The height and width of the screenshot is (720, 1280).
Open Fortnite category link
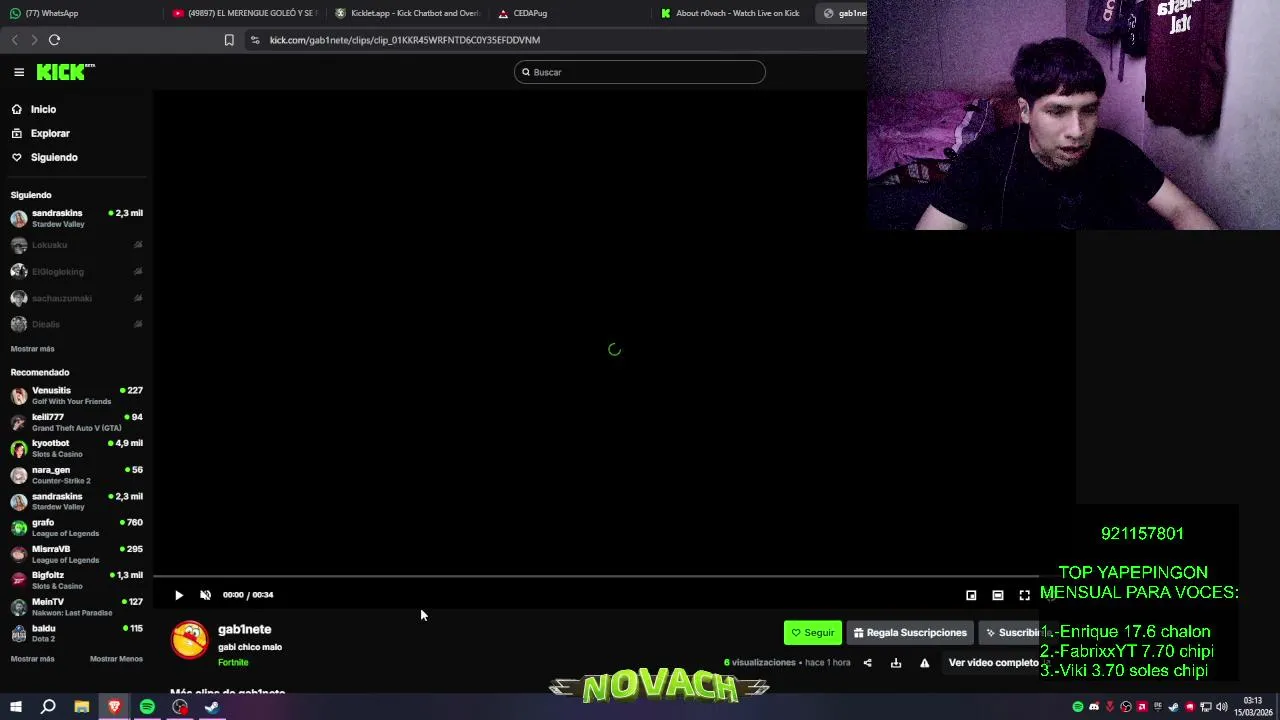pyautogui.click(x=233, y=662)
